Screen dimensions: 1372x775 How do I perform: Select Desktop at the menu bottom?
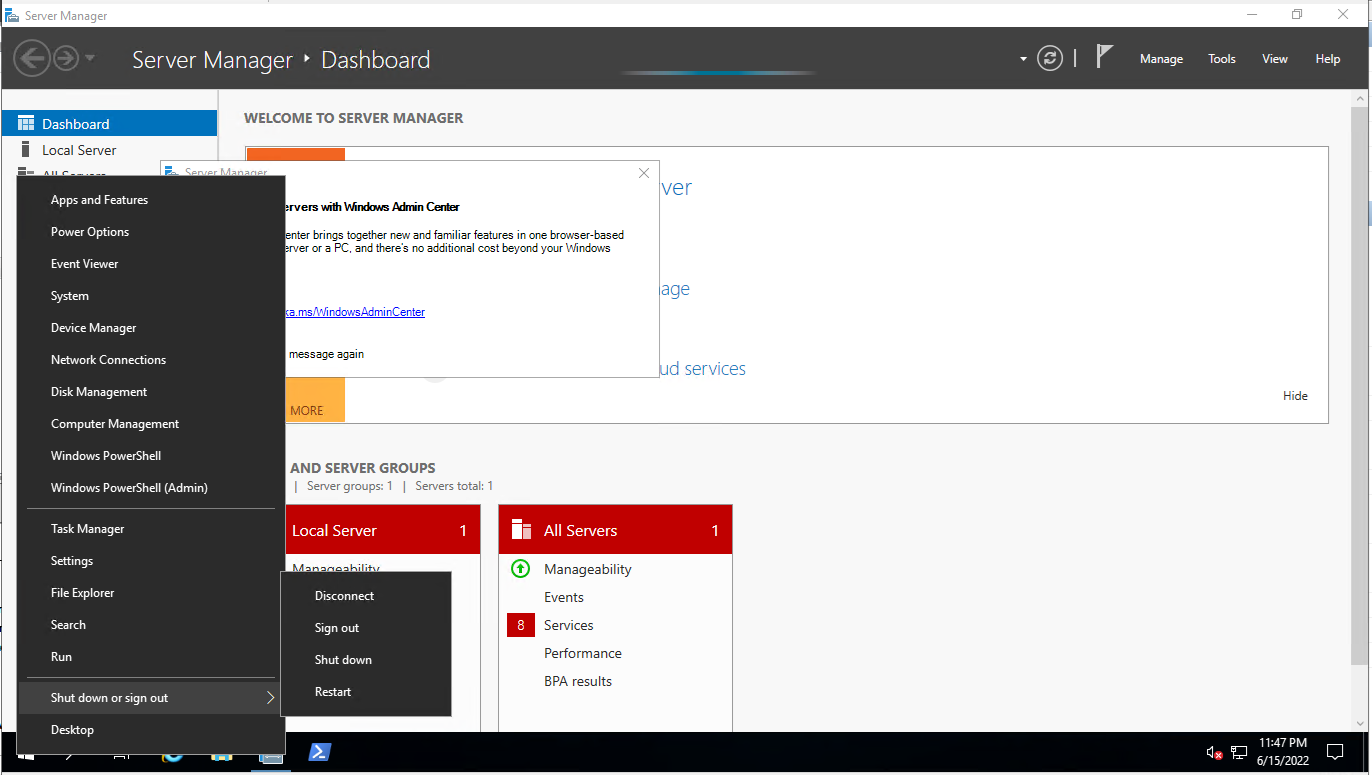(x=151, y=730)
